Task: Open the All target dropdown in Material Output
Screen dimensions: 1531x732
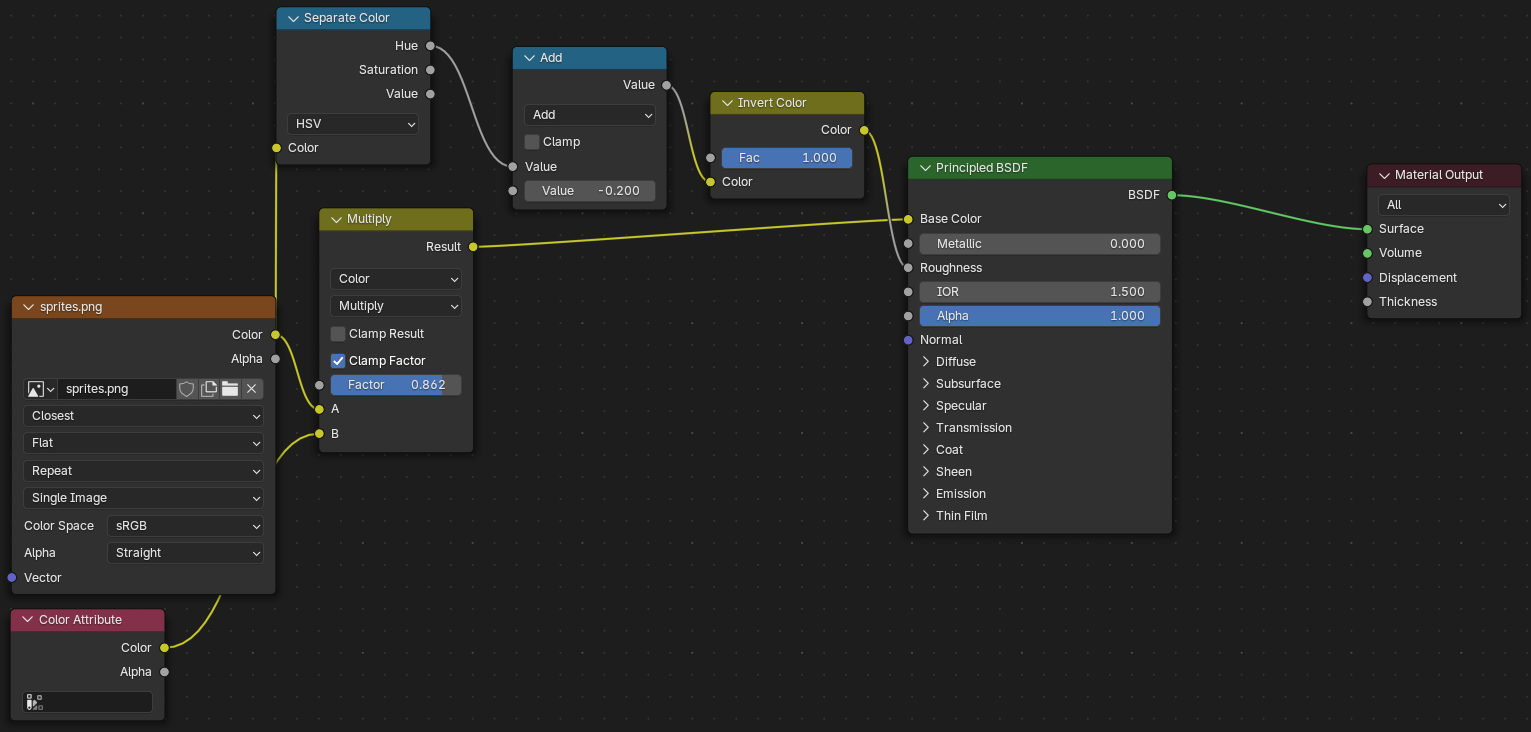Action: coord(1444,205)
